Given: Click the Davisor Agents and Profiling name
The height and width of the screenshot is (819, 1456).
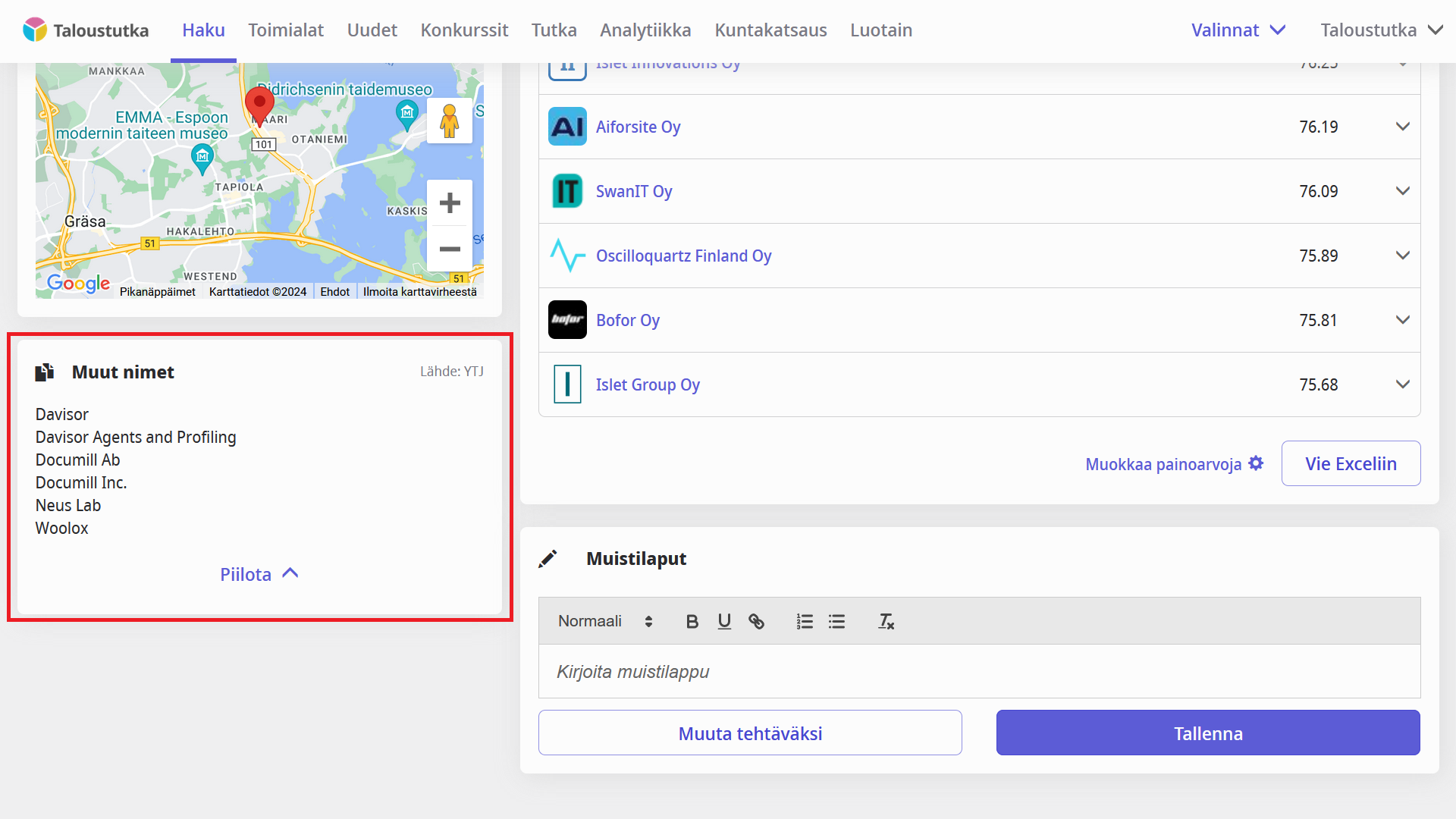Looking at the screenshot, I should tap(136, 438).
